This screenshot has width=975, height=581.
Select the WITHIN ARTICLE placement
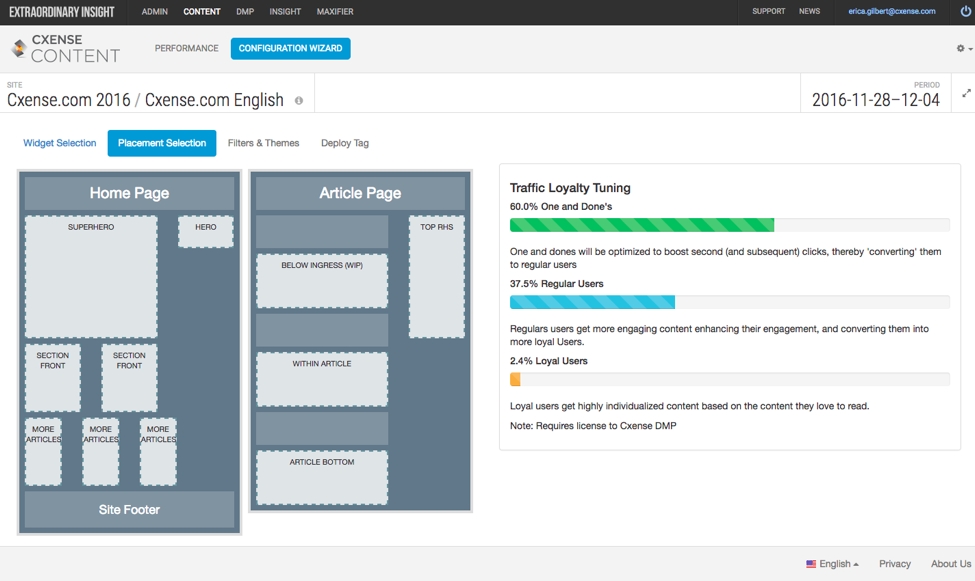tap(322, 379)
